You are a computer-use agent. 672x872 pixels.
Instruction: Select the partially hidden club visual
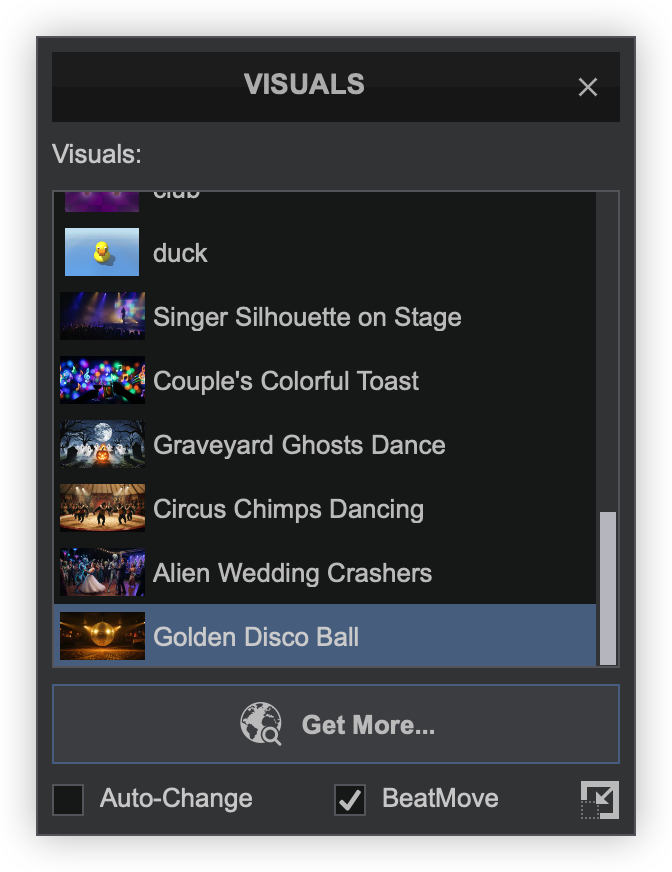tap(176, 197)
